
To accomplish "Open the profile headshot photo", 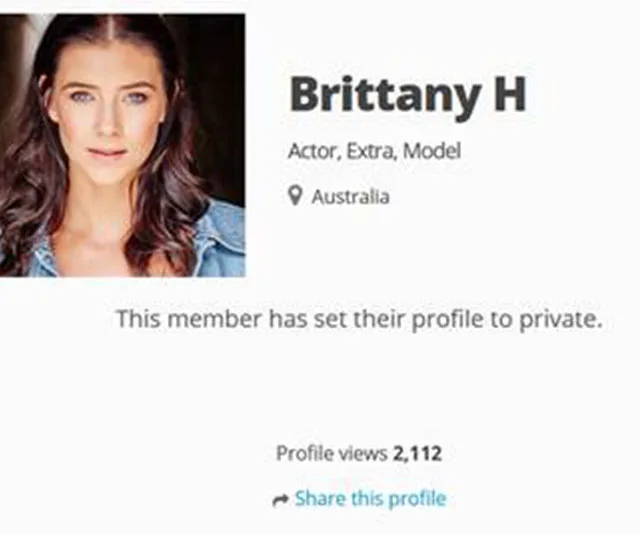I will [x=122, y=145].
